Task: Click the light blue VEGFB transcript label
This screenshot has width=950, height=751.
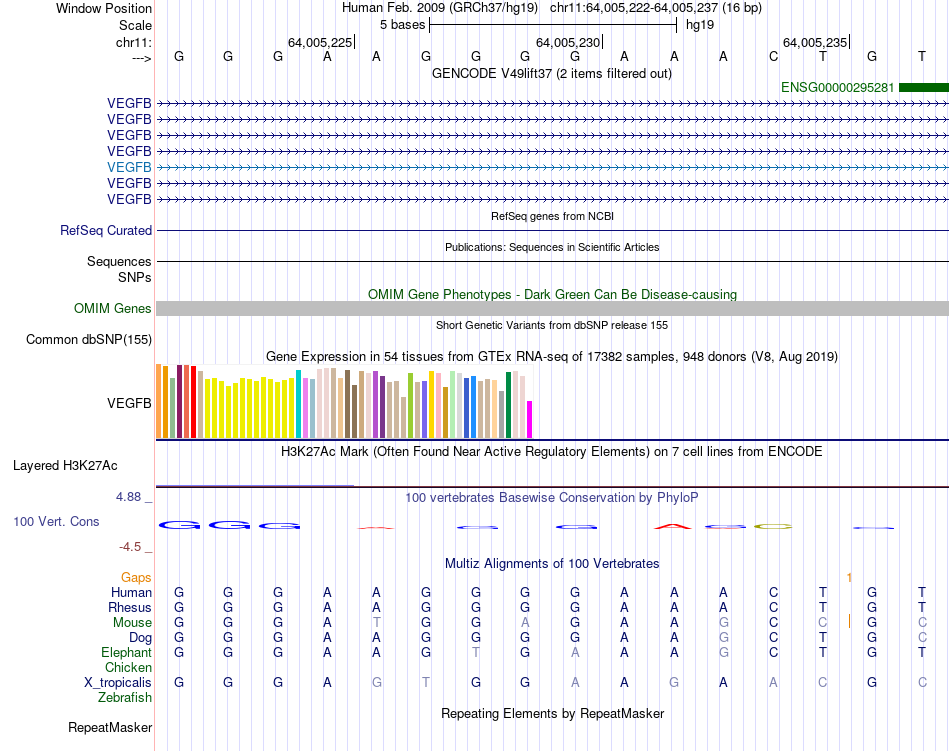Action: (x=129, y=167)
